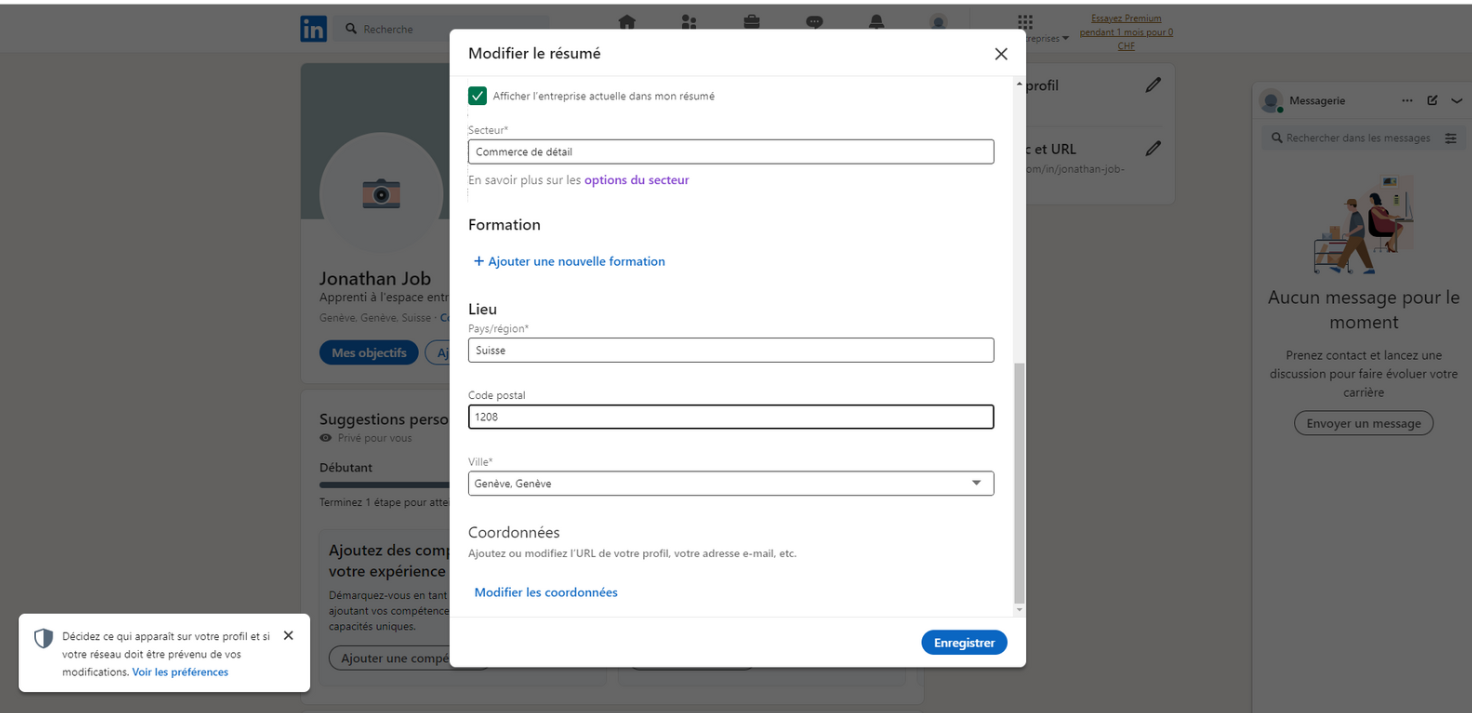
Task: Click the Enregistrer button
Action: click(x=964, y=643)
